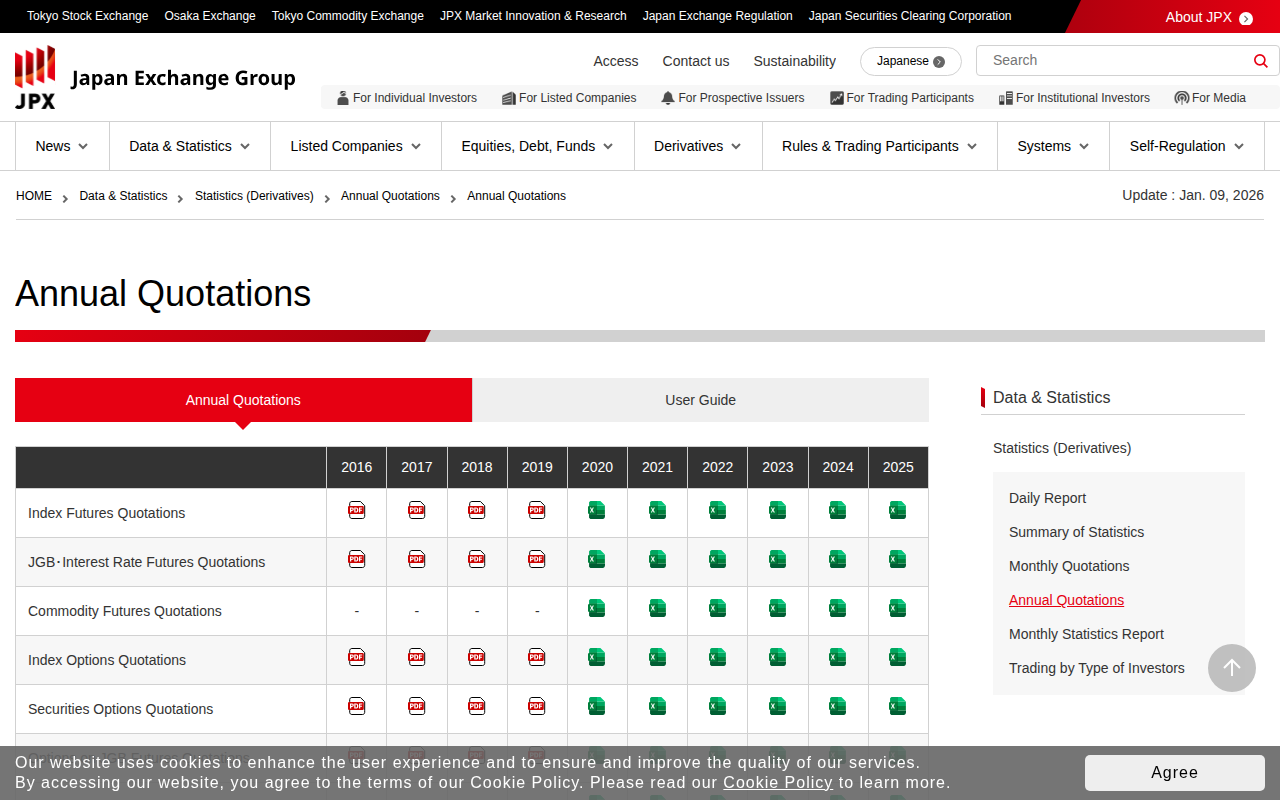Screen dimensions: 1280x800
Task: Switch site language to Japanese
Action: click(x=910, y=61)
